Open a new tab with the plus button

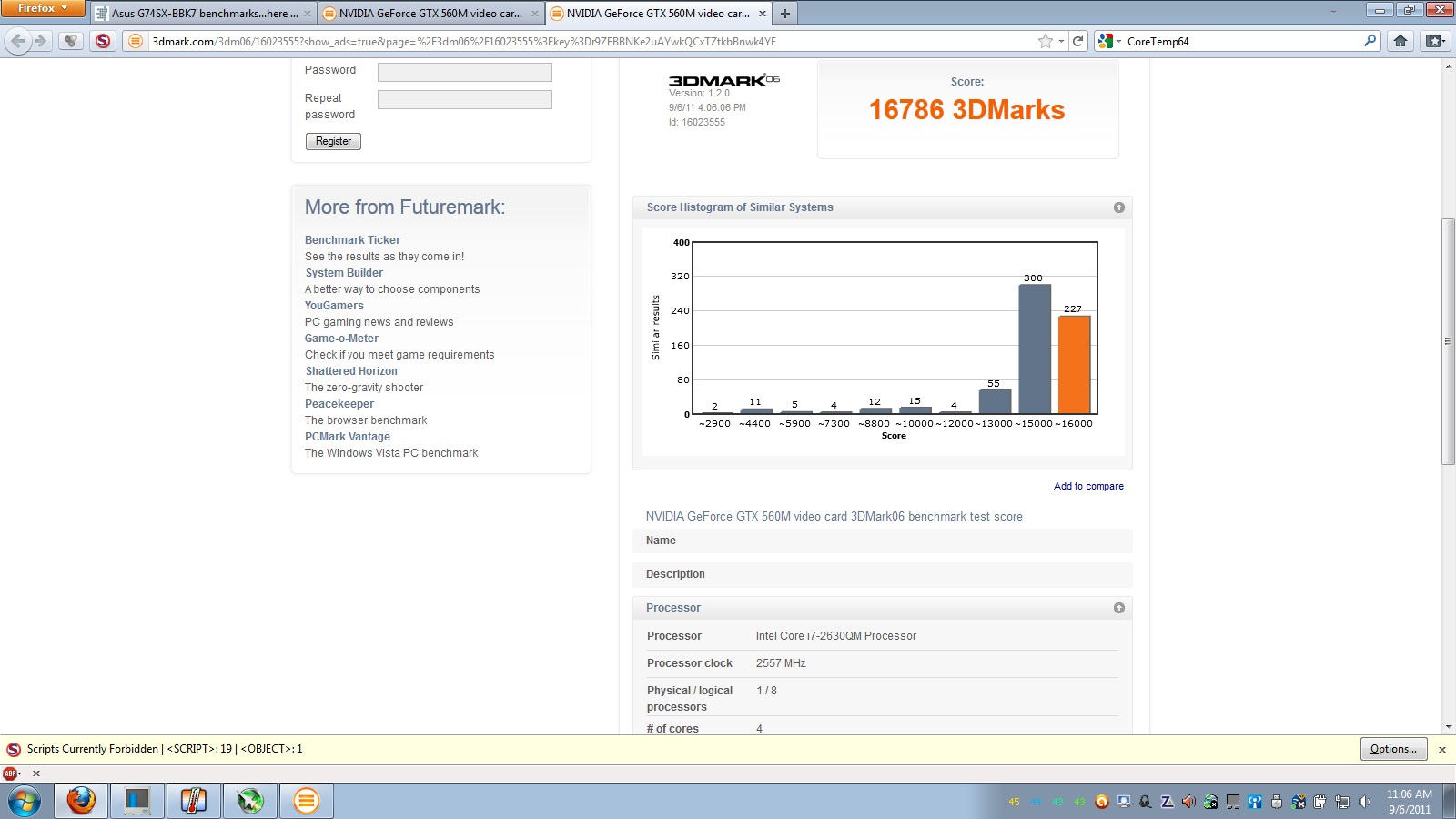784,14
